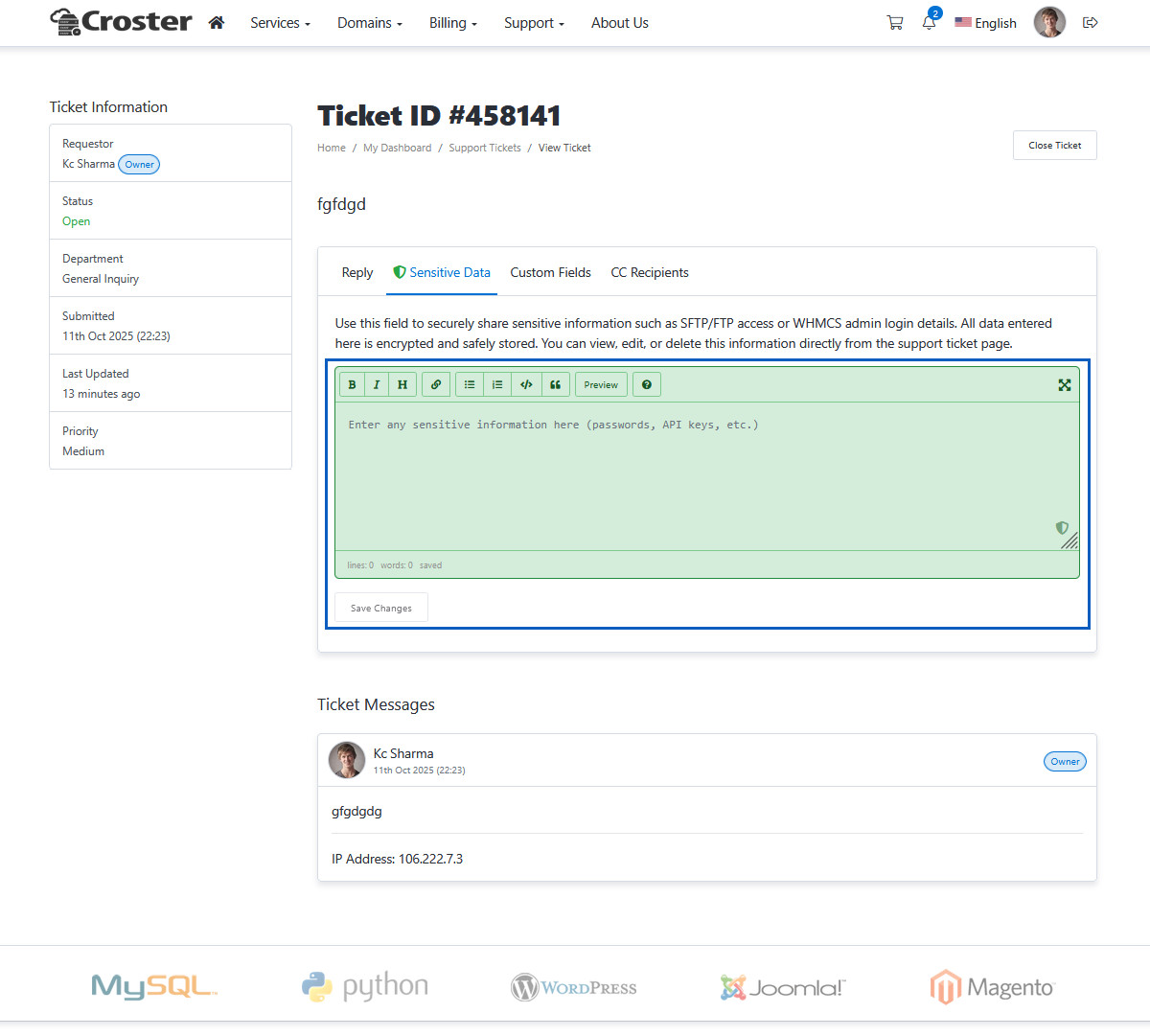Apply italic formatting in editor toolbar
The width and height of the screenshot is (1150, 1036).
(377, 384)
